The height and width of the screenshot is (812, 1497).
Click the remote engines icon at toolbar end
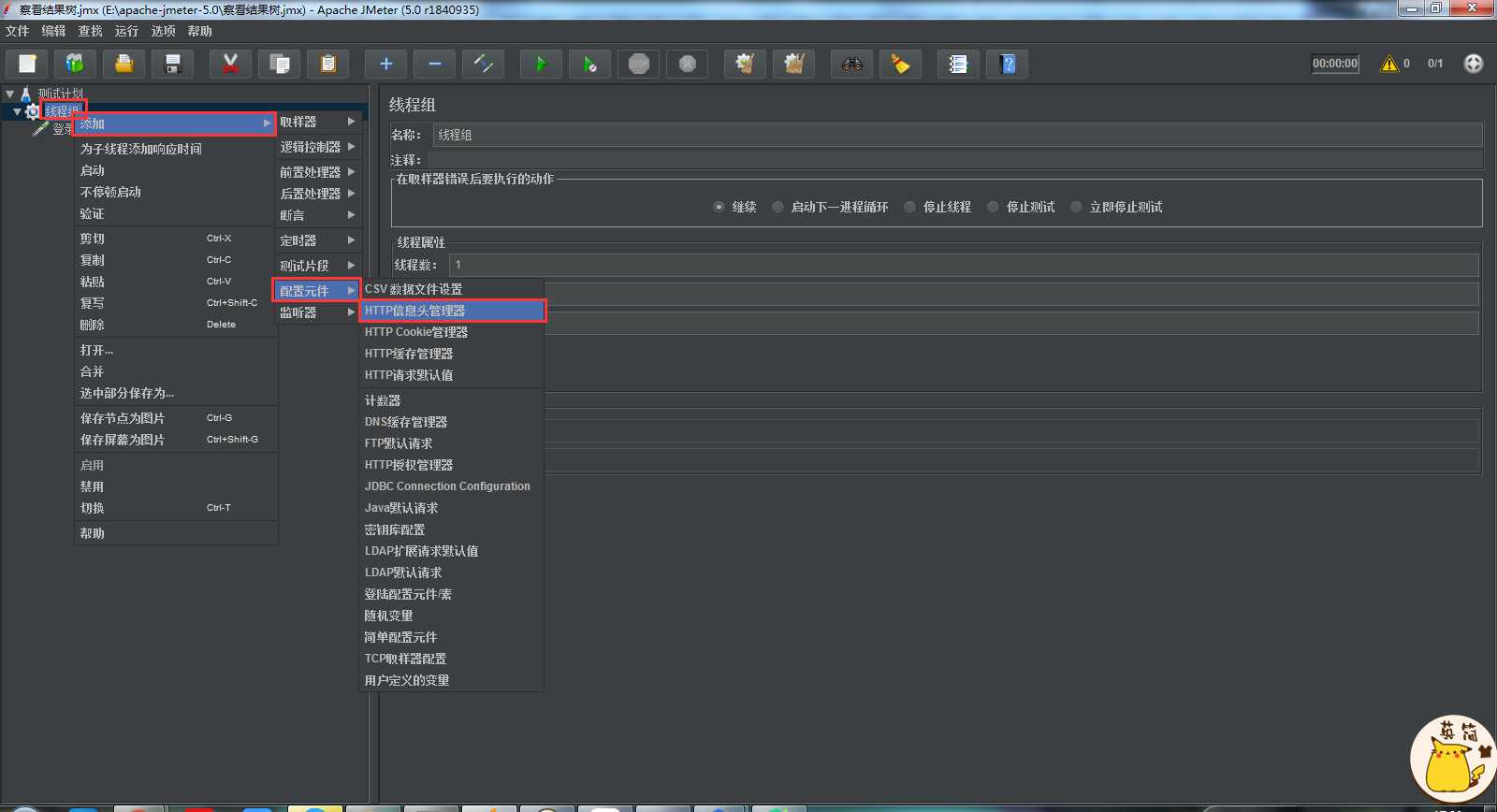coord(1473,64)
